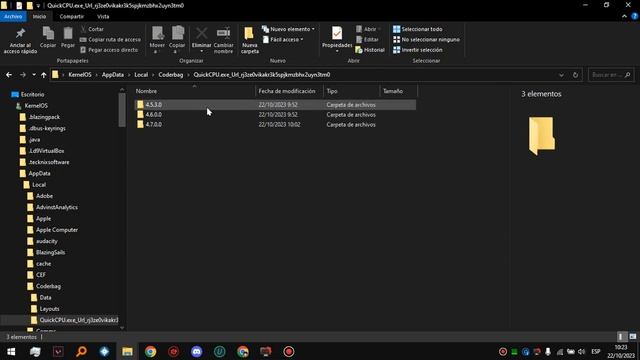Open Discord from the taskbar
The image size is (640, 360).
pyautogui.click(x=197, y=351)
